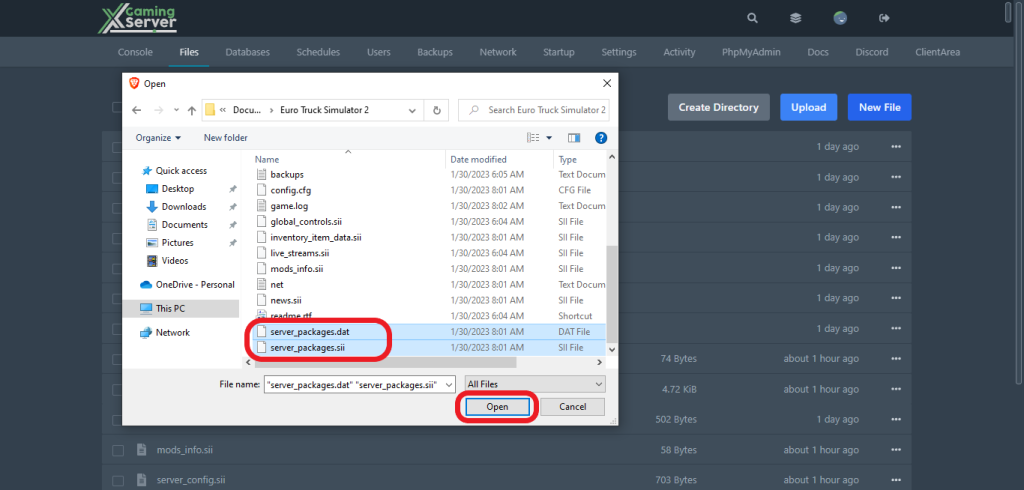Click the Open button in dialog
Viewport: 1024px width, 490px height.
point(497,407)
